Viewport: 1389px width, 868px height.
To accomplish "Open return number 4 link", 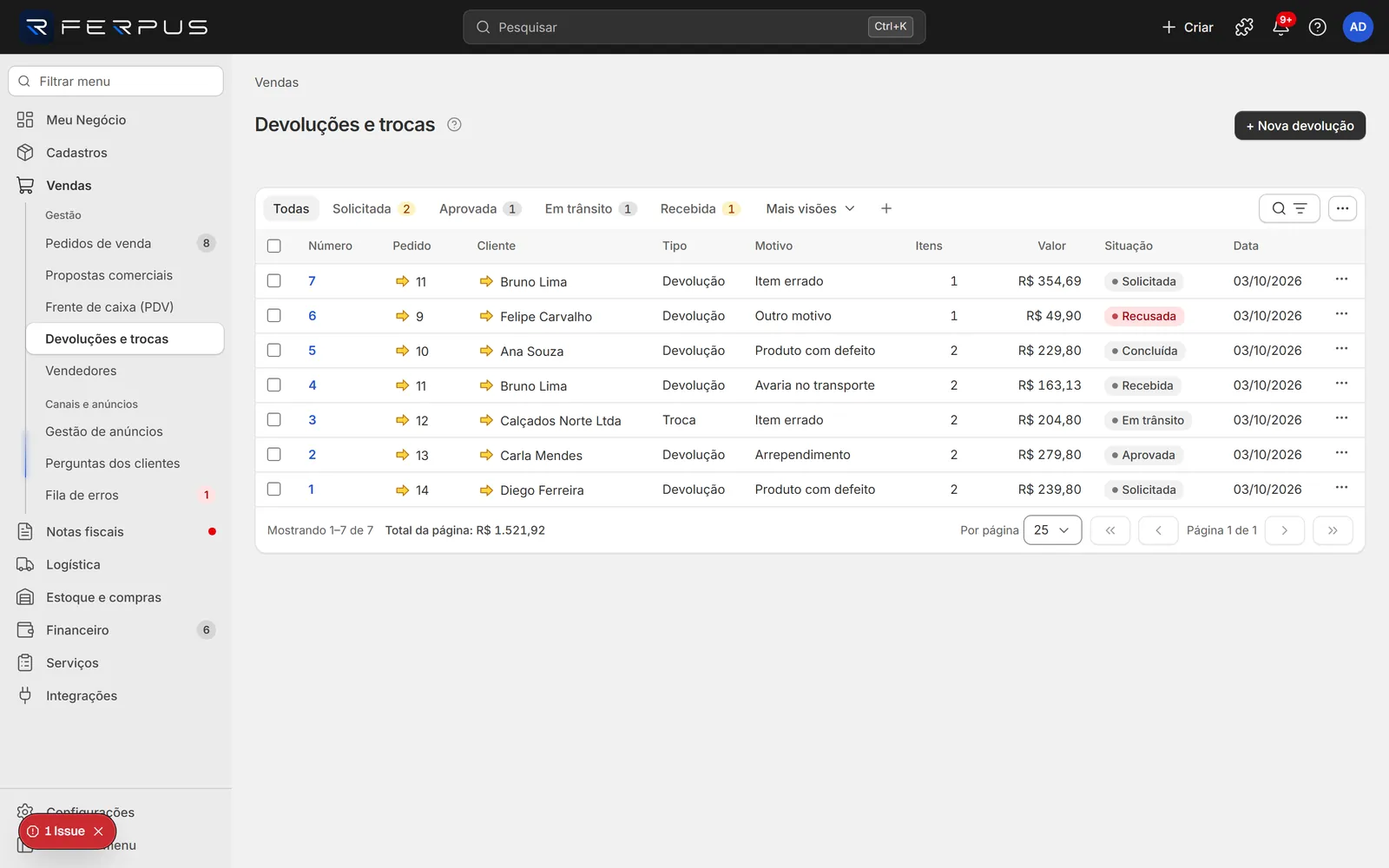I will point(313,385).
